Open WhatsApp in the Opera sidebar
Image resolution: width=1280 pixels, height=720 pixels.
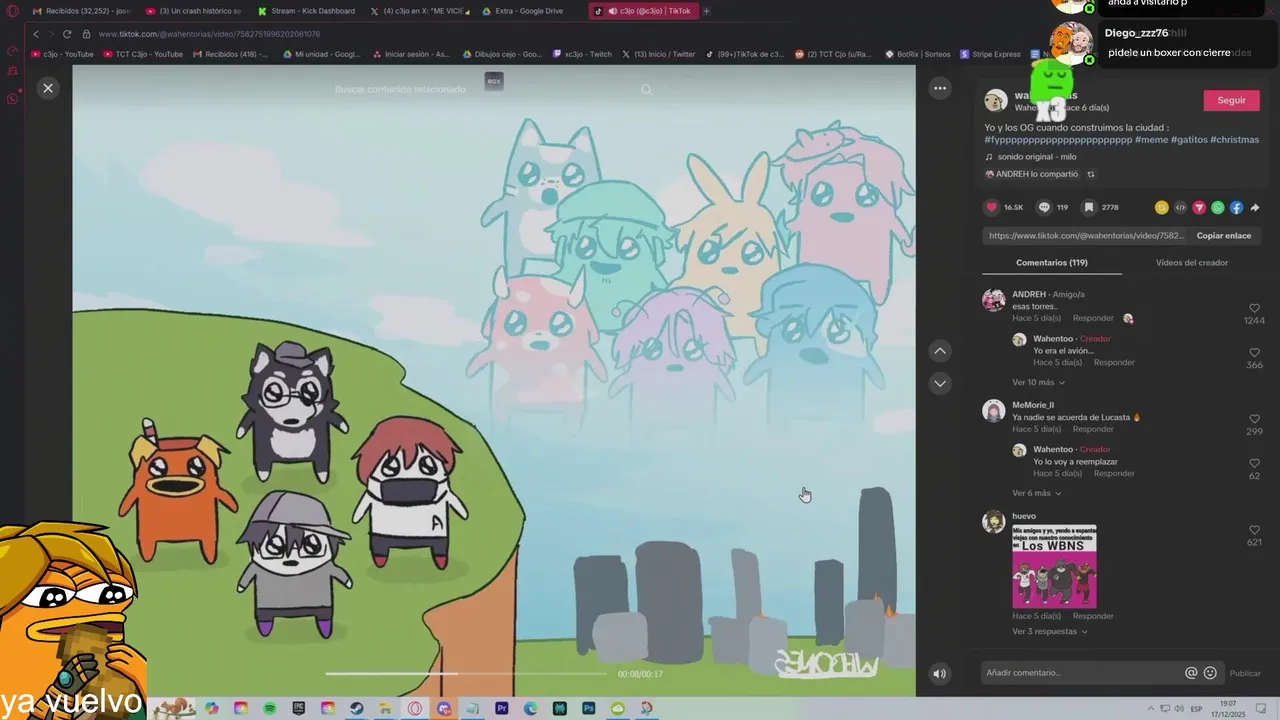12,98
